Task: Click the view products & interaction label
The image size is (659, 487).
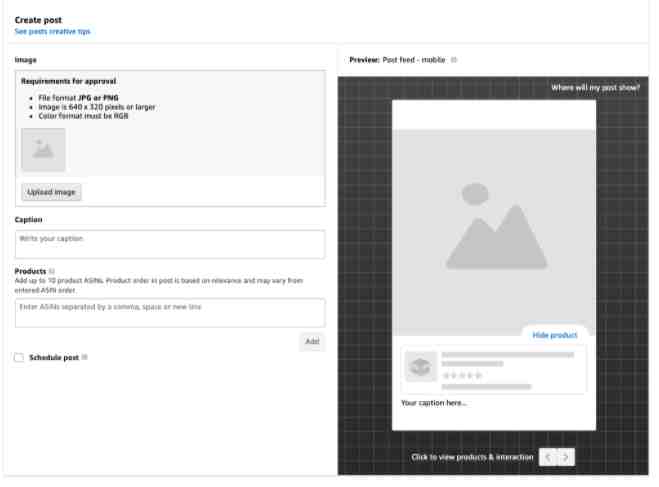Action: point(472,458)
